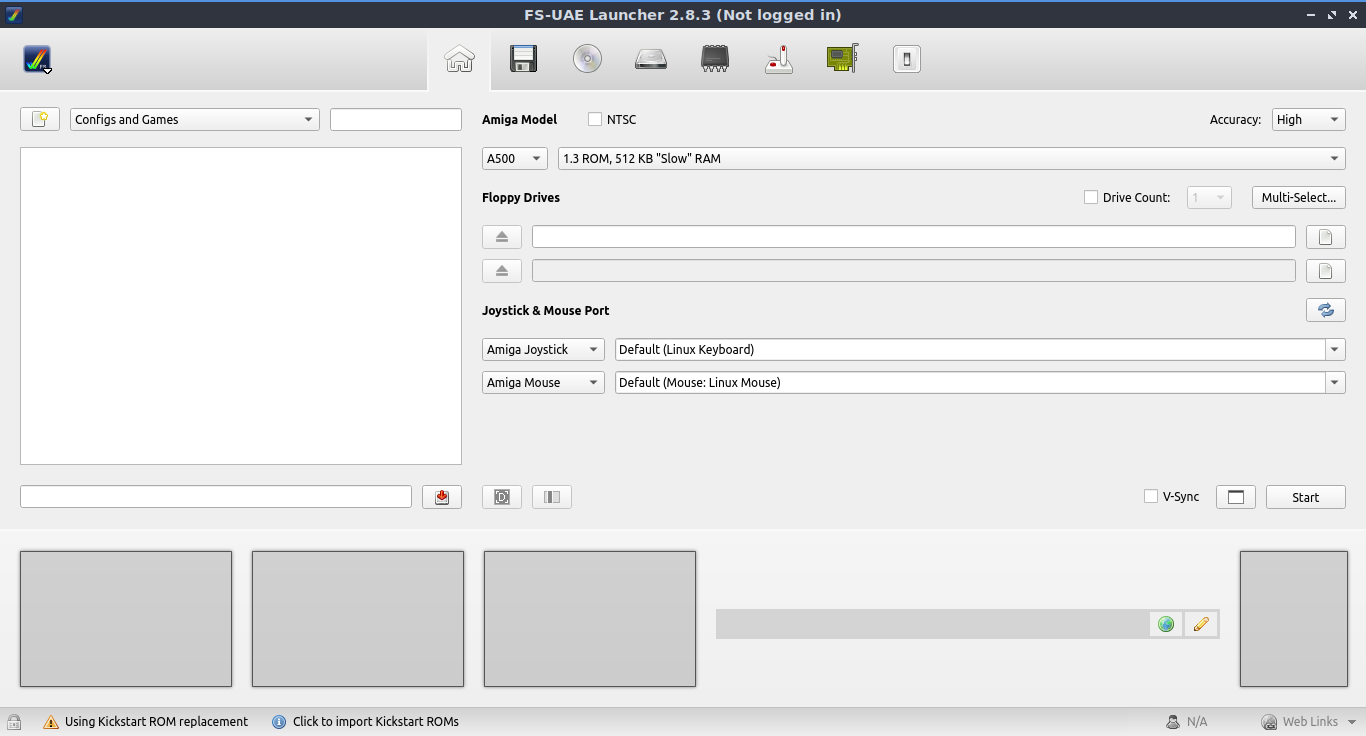The image size is (1366, 736).
Task: Refresh the joystick device list
Action: point(1326,310)
